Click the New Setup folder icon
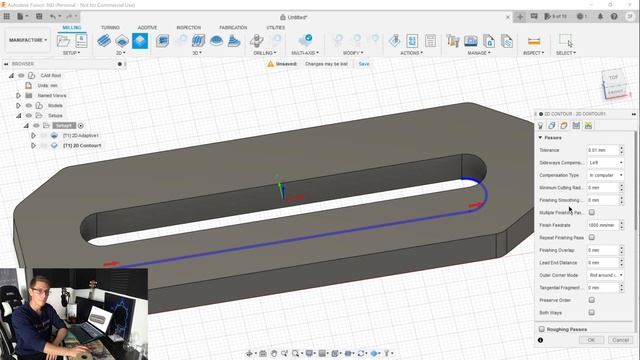Image resolution: width=640 pixels, height=360 pixels. point(63,41)
